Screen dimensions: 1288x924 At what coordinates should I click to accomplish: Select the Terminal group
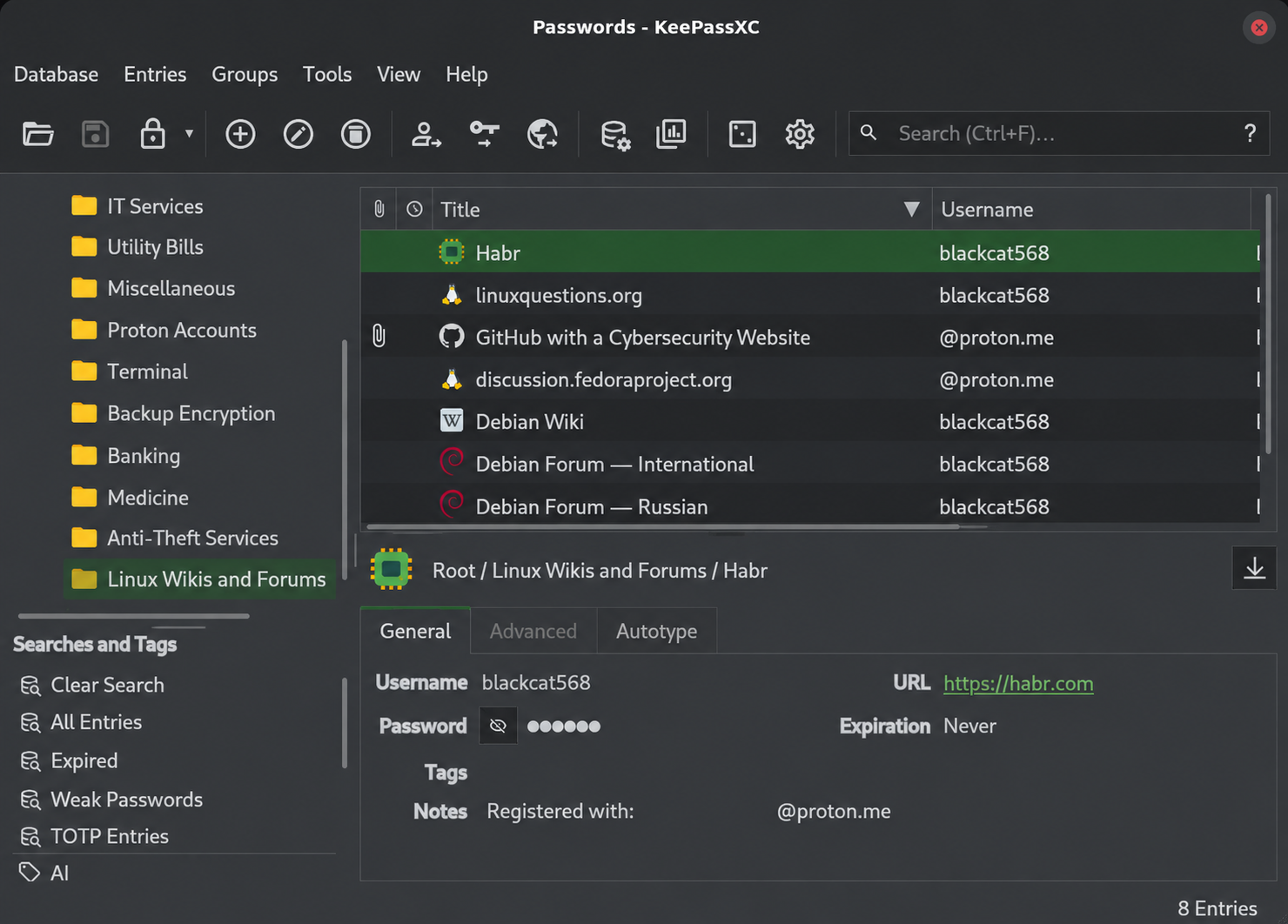tap(129, 372)
